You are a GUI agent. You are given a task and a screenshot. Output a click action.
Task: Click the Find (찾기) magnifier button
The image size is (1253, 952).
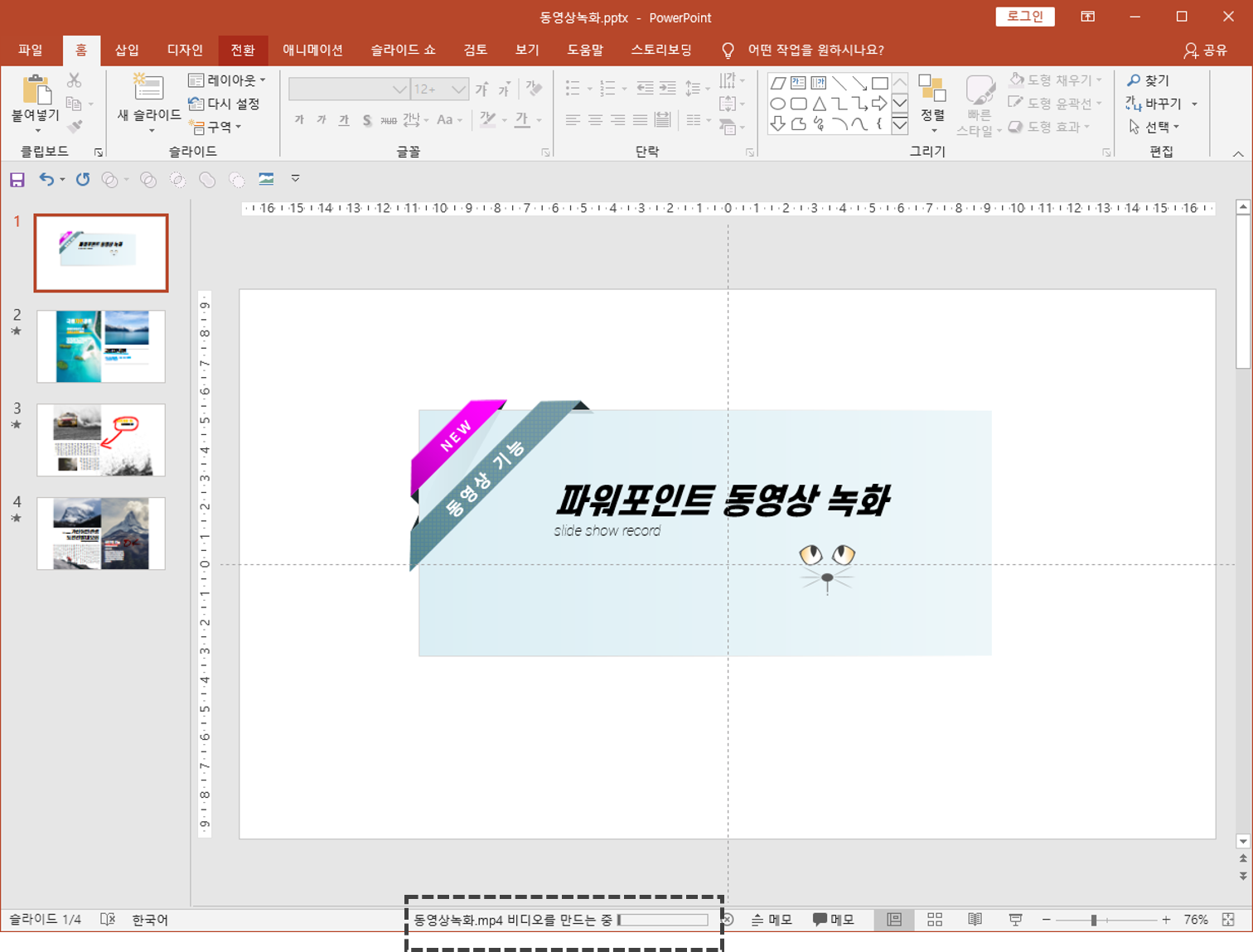click(x=1148, y=80)
